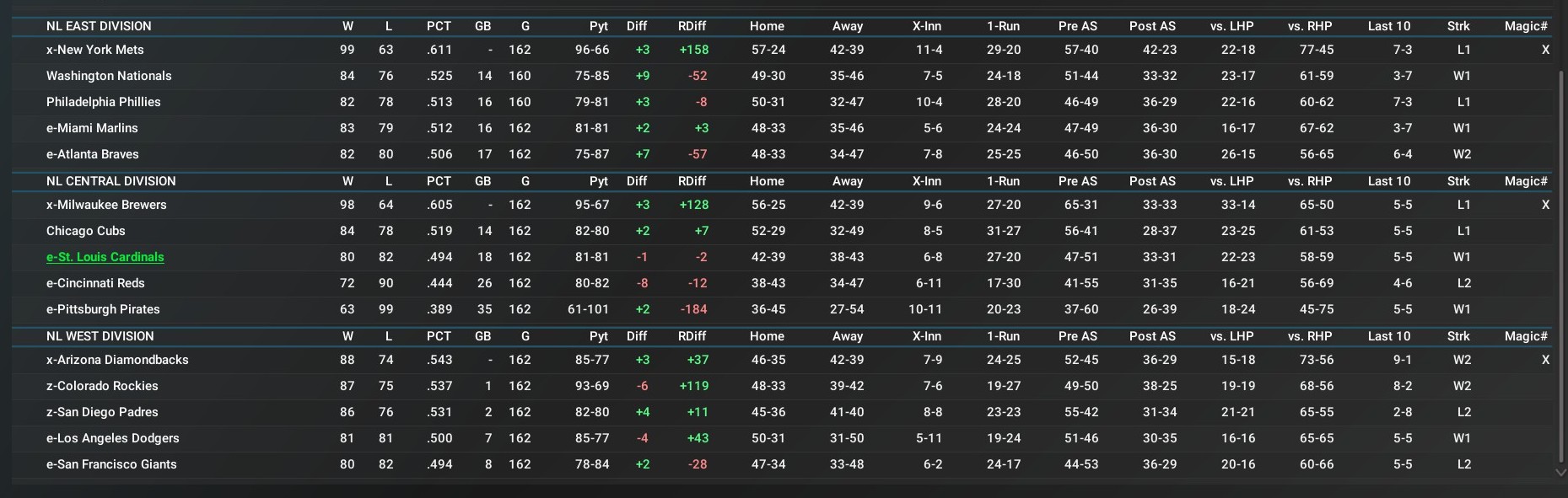
Task: Open the Miami Marlins team link
Action: [x=92, y=128]
